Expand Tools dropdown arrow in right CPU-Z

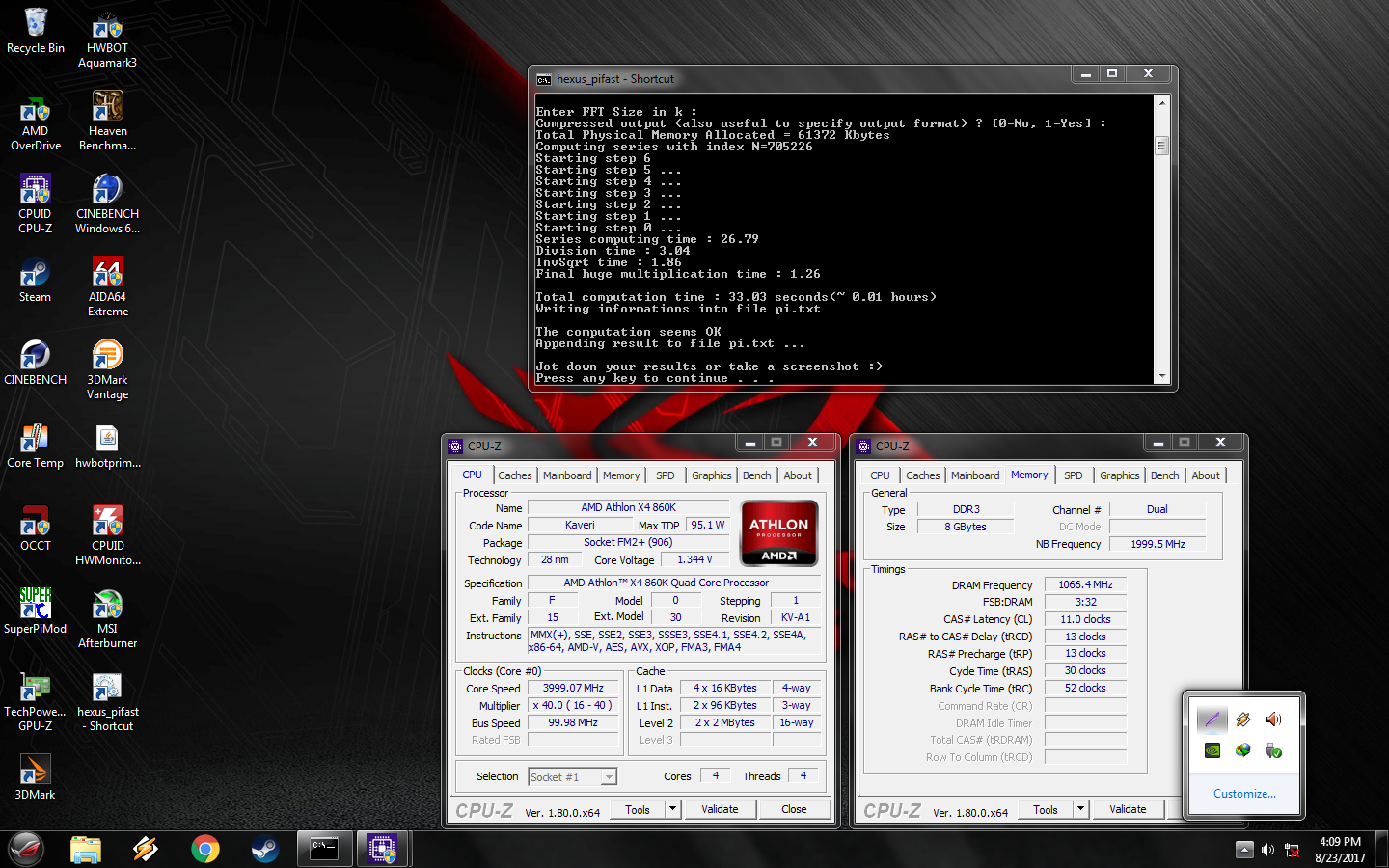[x=1081, y=809]
